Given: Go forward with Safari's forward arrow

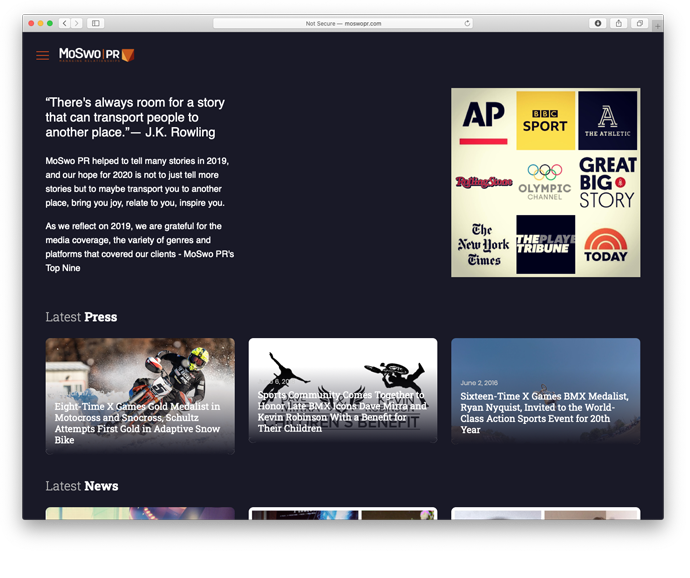Looking at the screenshot, I should [x=77, y=23].
